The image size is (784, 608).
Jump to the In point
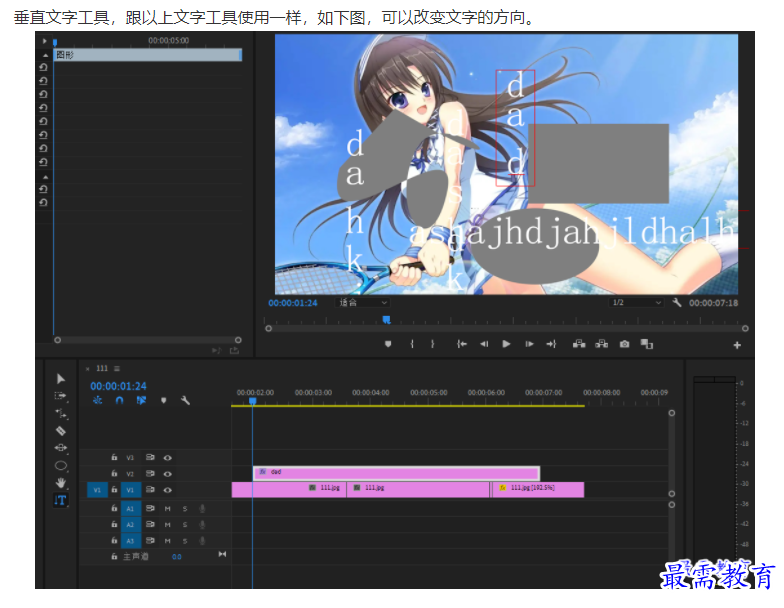coord(462,344)
